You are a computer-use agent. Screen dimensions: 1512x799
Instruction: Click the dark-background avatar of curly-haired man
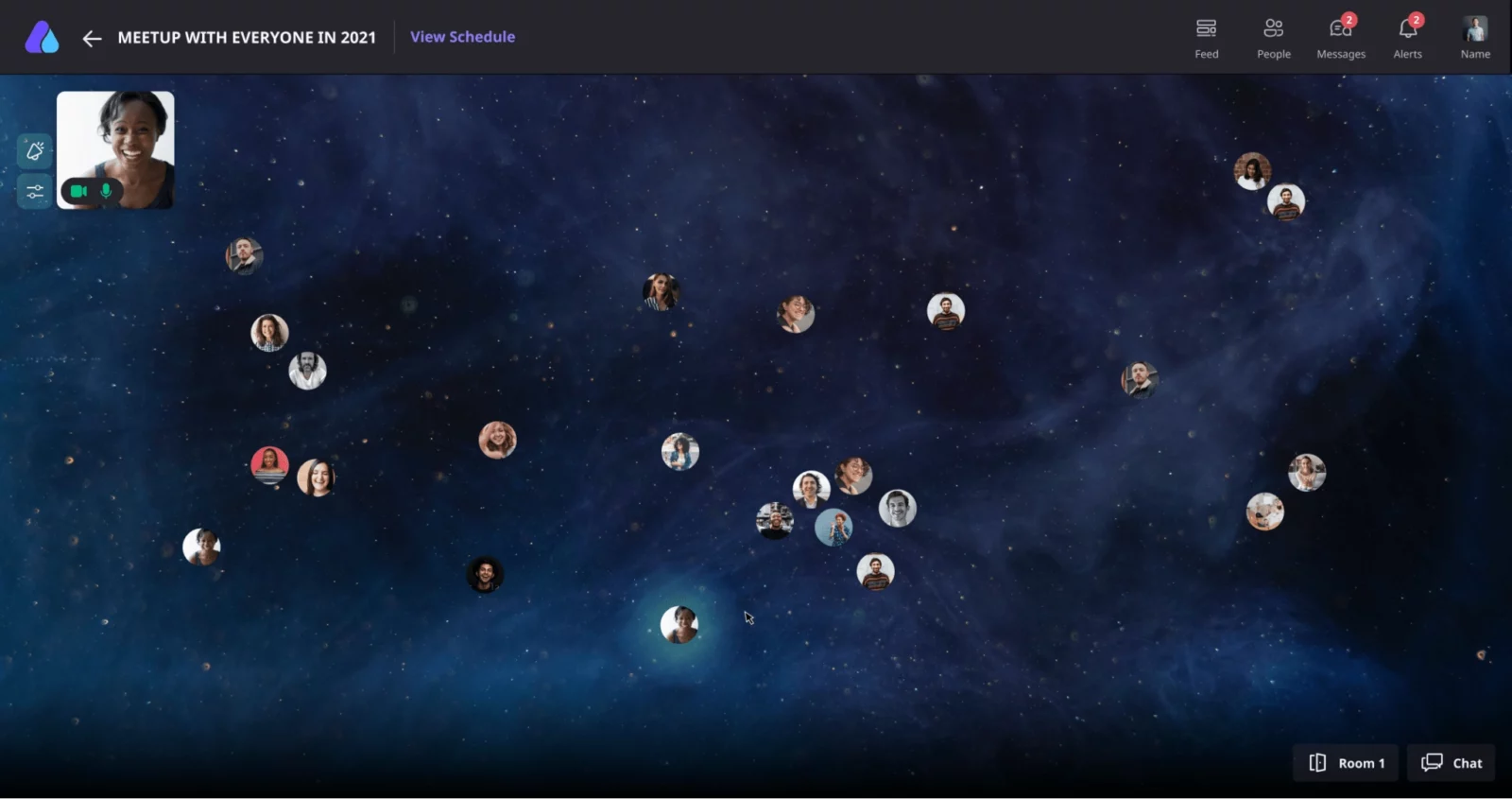(485, 574)
